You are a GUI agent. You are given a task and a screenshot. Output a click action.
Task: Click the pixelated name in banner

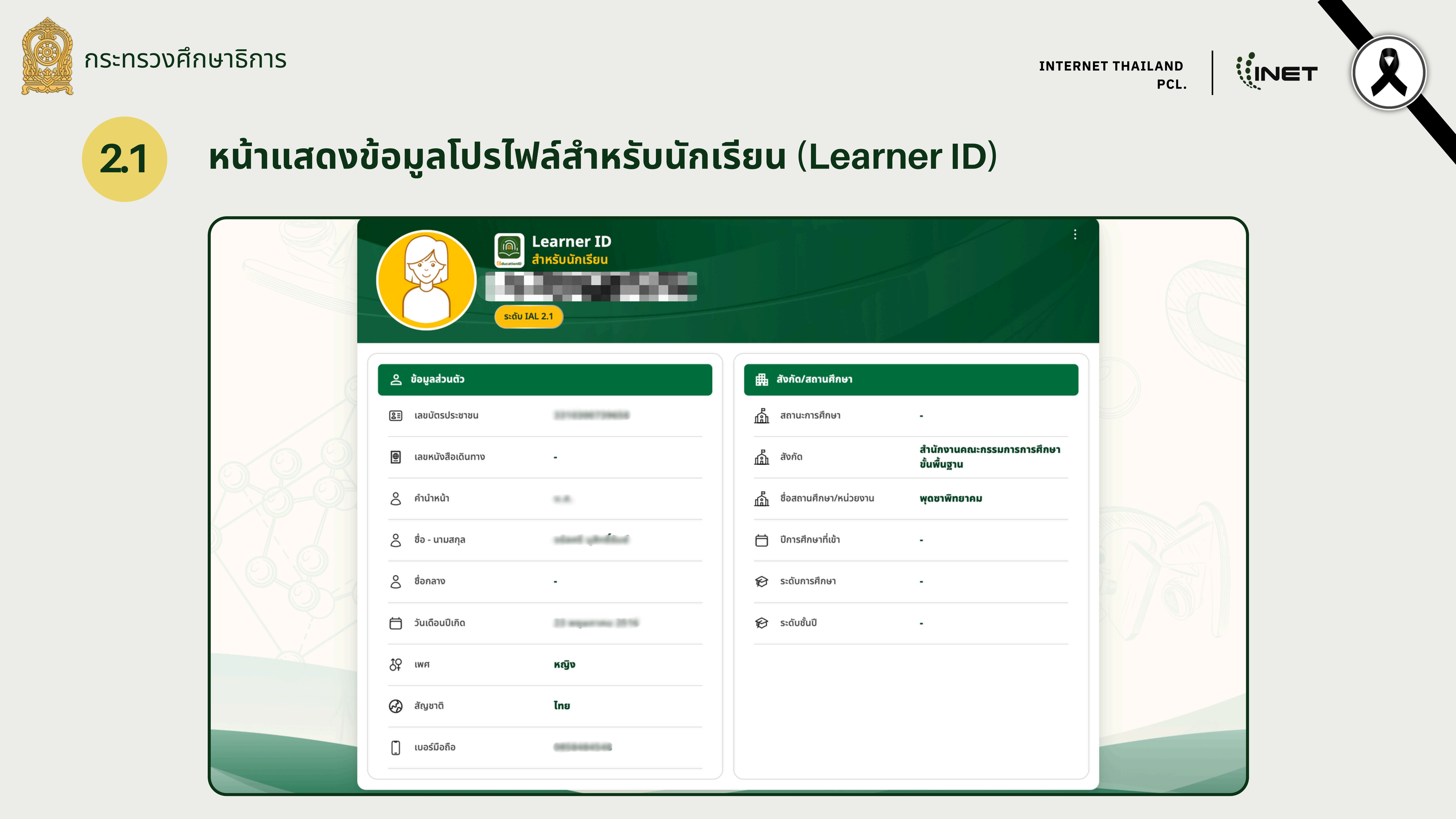[x=591, y=286]
